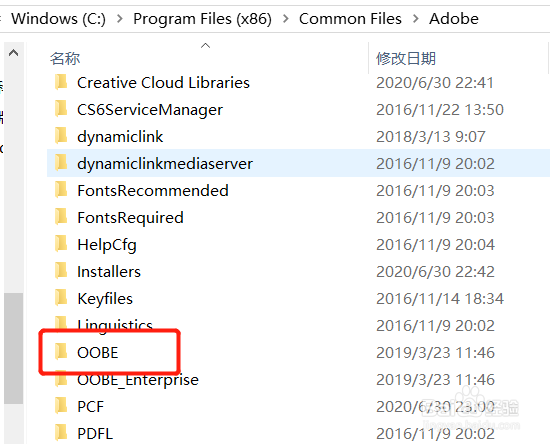Select the OOBE_Enterprise folder name
Image resolution: width=550 pixels, height=444 pixels.
[138, 380]
